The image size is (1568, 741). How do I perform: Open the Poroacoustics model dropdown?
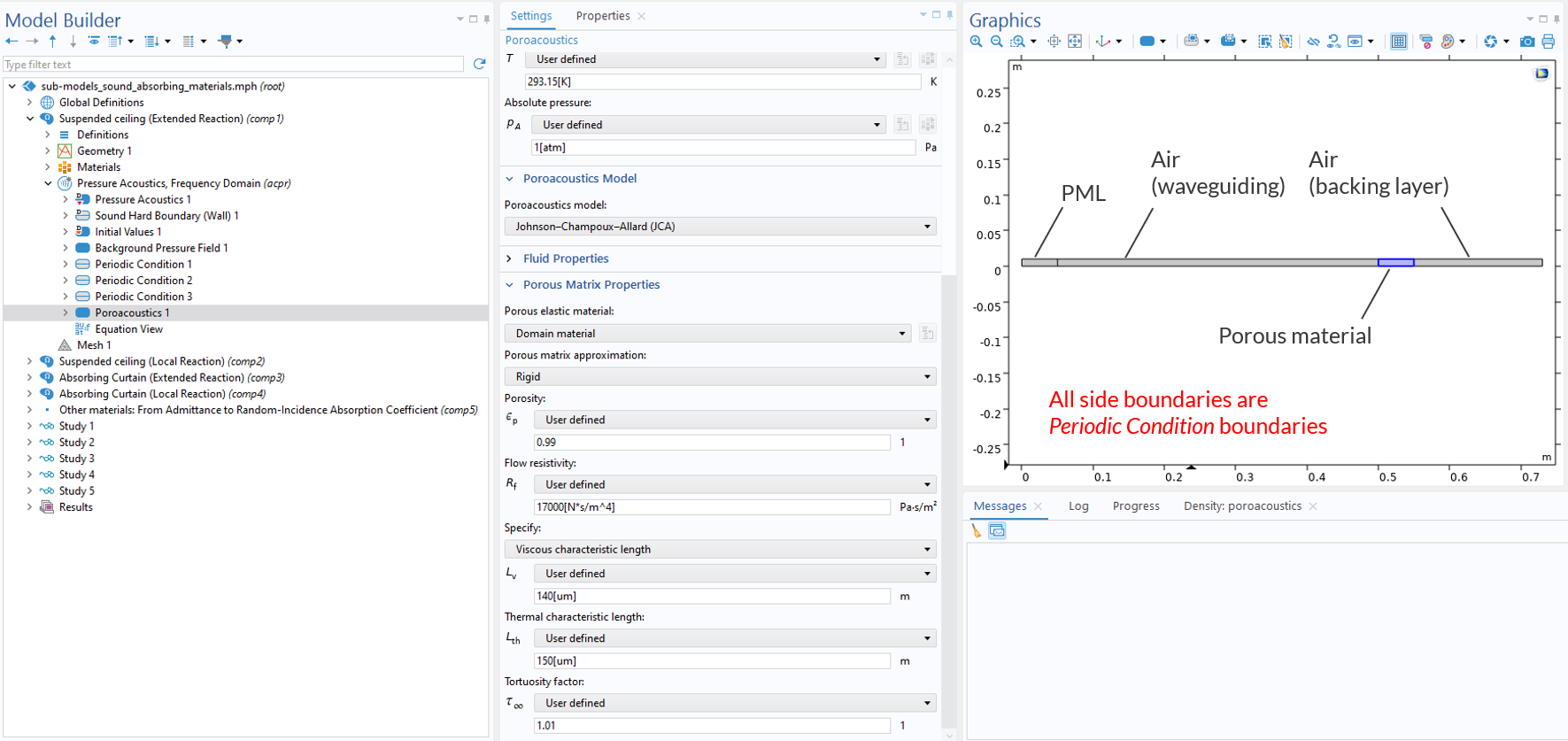click(721, 227)
